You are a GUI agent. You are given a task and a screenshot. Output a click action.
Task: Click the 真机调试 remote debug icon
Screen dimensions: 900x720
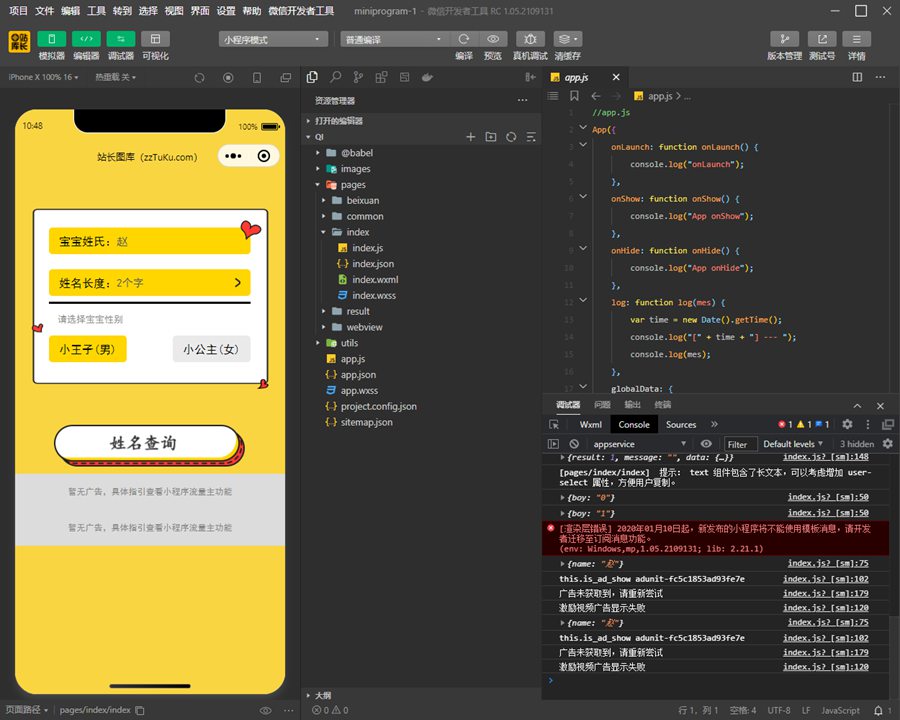click(x=530, y=39)
